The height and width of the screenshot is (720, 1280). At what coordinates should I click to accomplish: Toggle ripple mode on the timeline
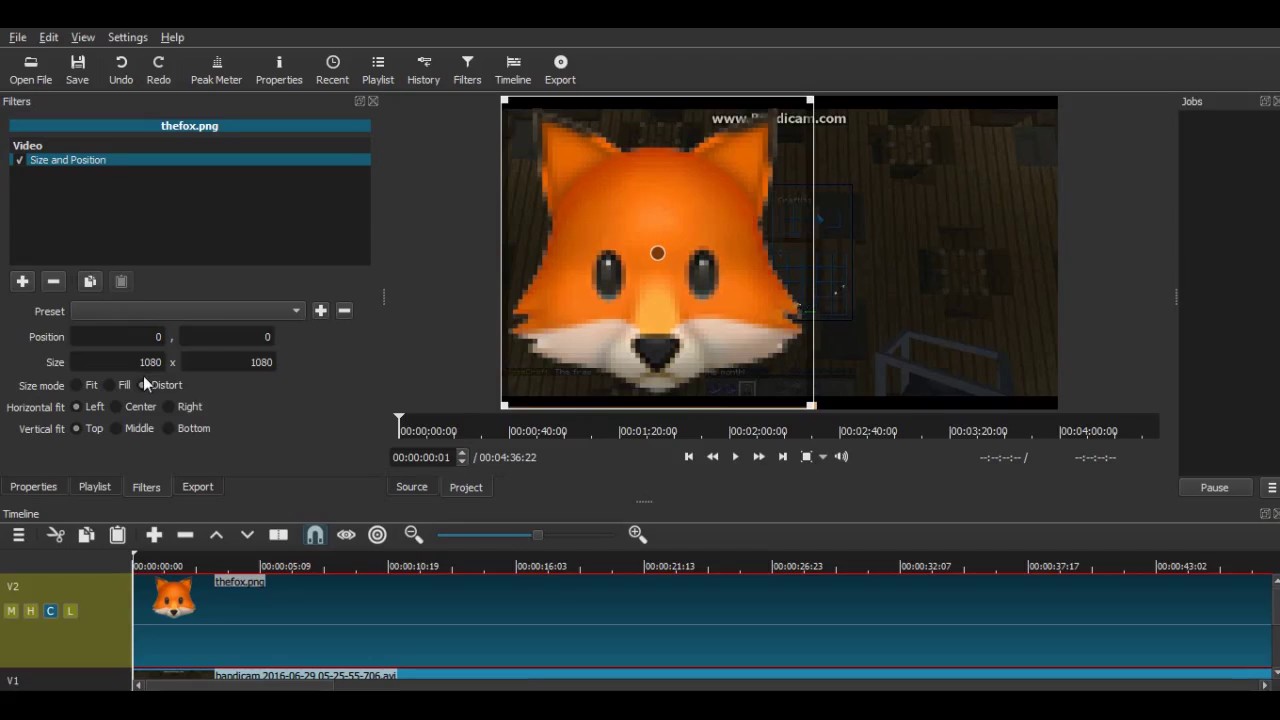click(377, 535)
